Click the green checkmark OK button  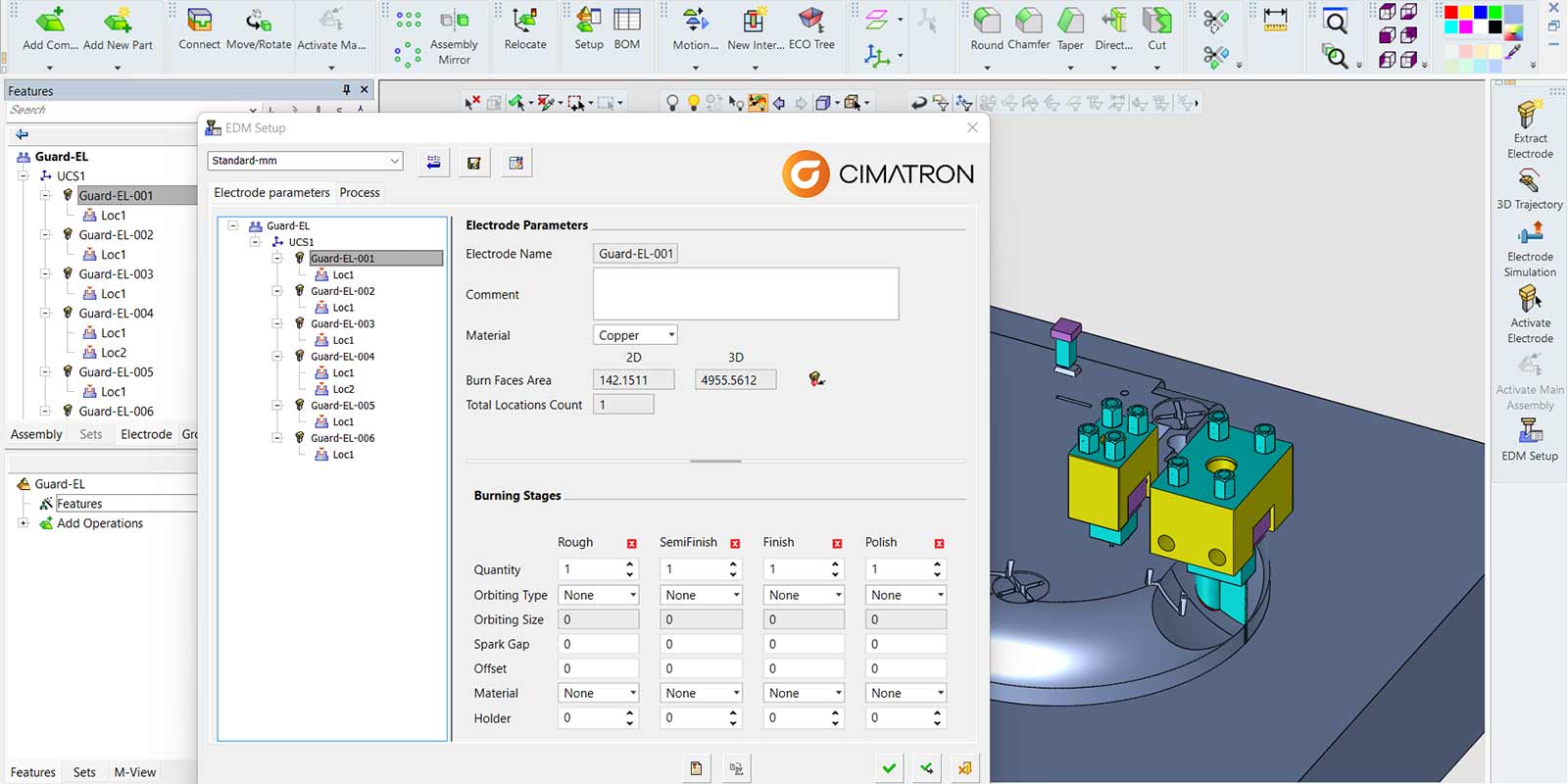[x=889, y=768]
